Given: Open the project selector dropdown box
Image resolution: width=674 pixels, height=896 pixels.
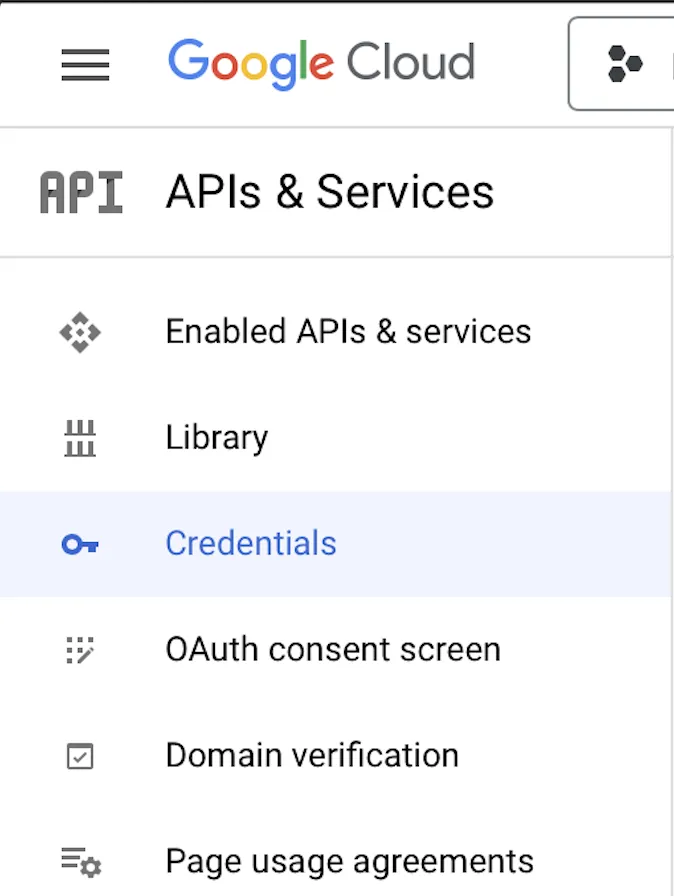Looking at the screenshot, I should click(622, 64).
